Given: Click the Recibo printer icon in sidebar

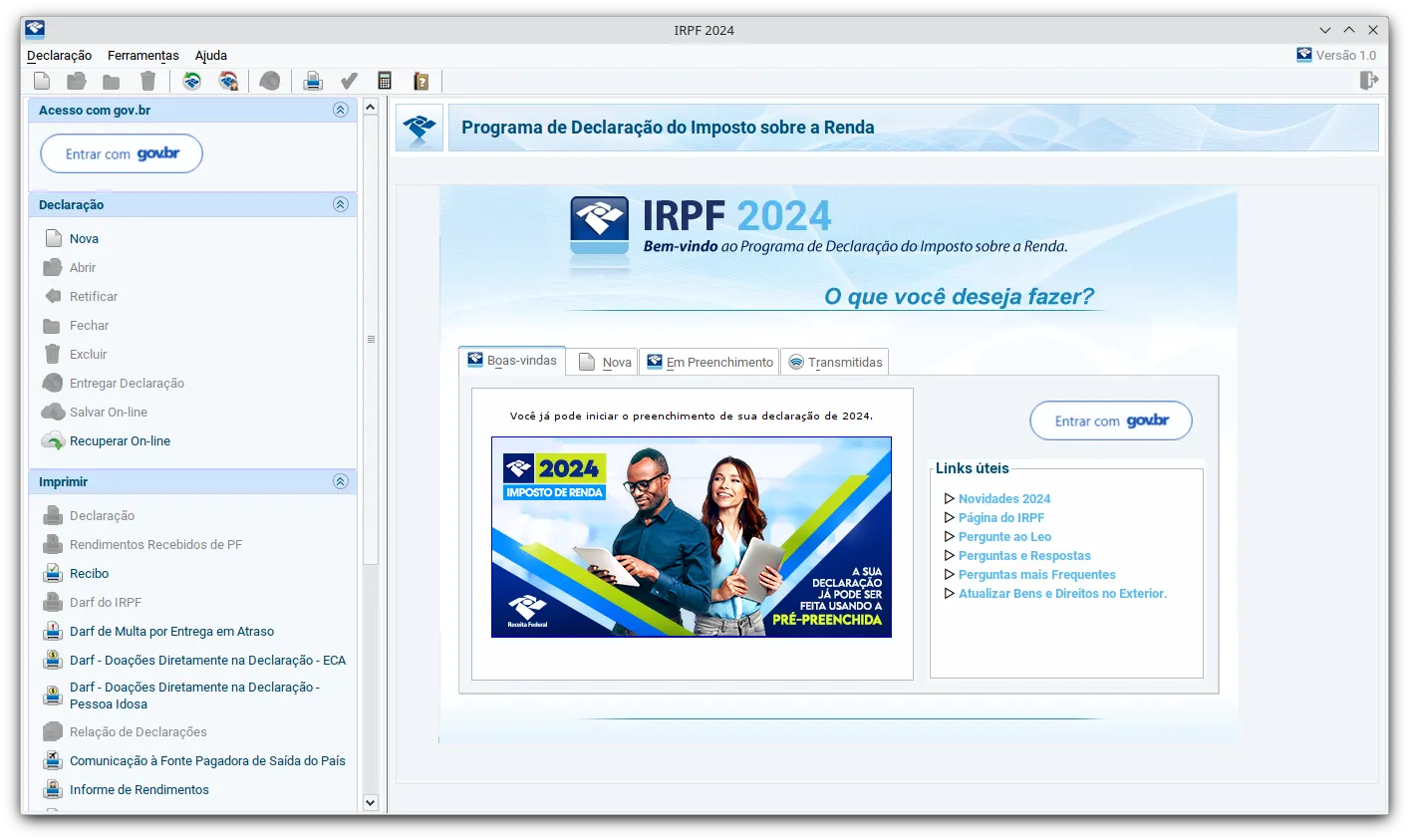Looking at the screenshot, I should [x=53, y=574].
